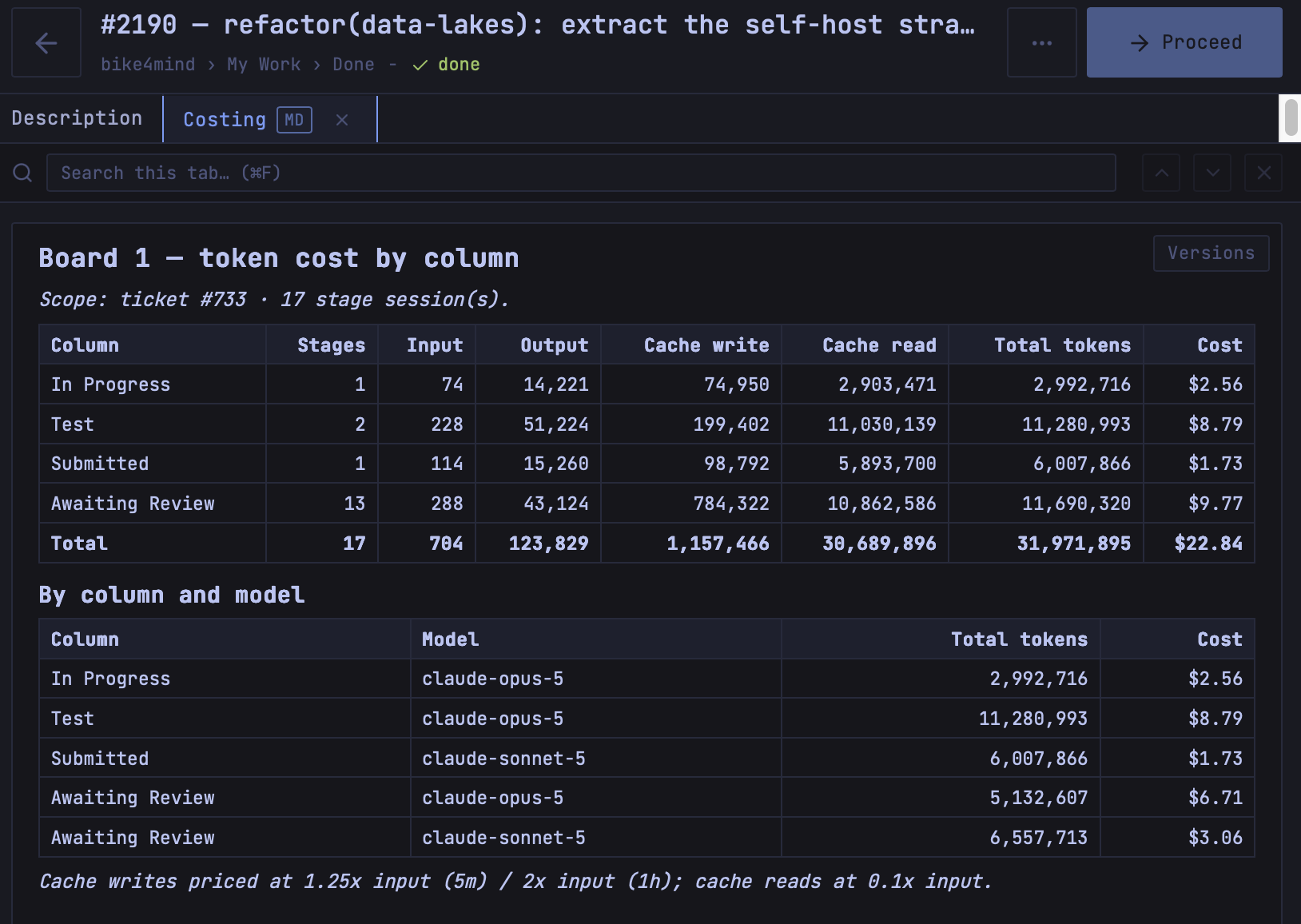Focus the Search this tab input field
This screenshot has width=1301, height=924.
click(581, 173)
